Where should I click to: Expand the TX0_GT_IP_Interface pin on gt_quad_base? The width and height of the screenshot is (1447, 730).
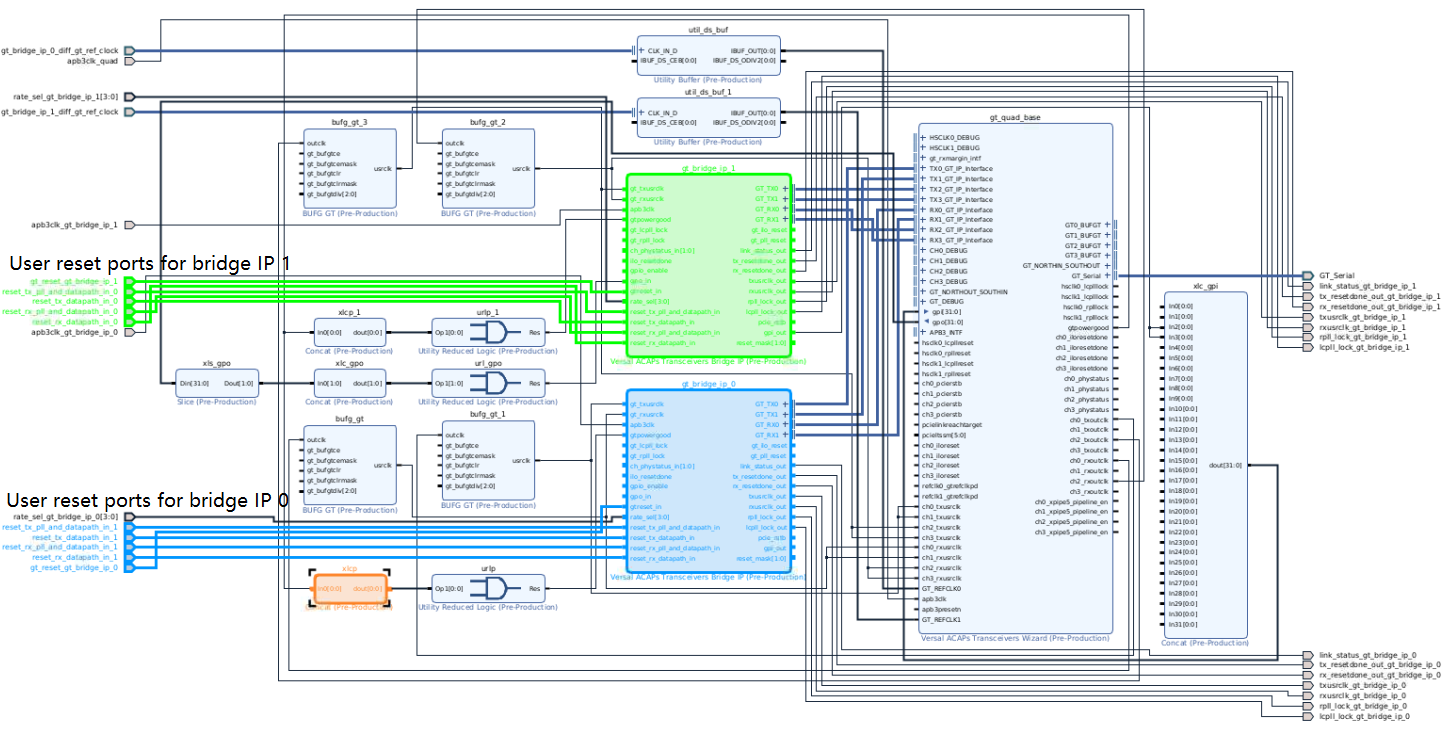922,170
